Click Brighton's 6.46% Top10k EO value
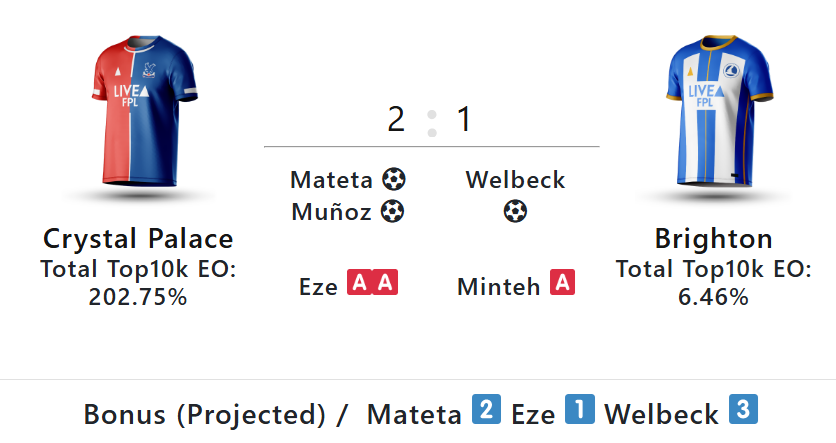Viewport: 836px width, 443px height. [713, 297]
